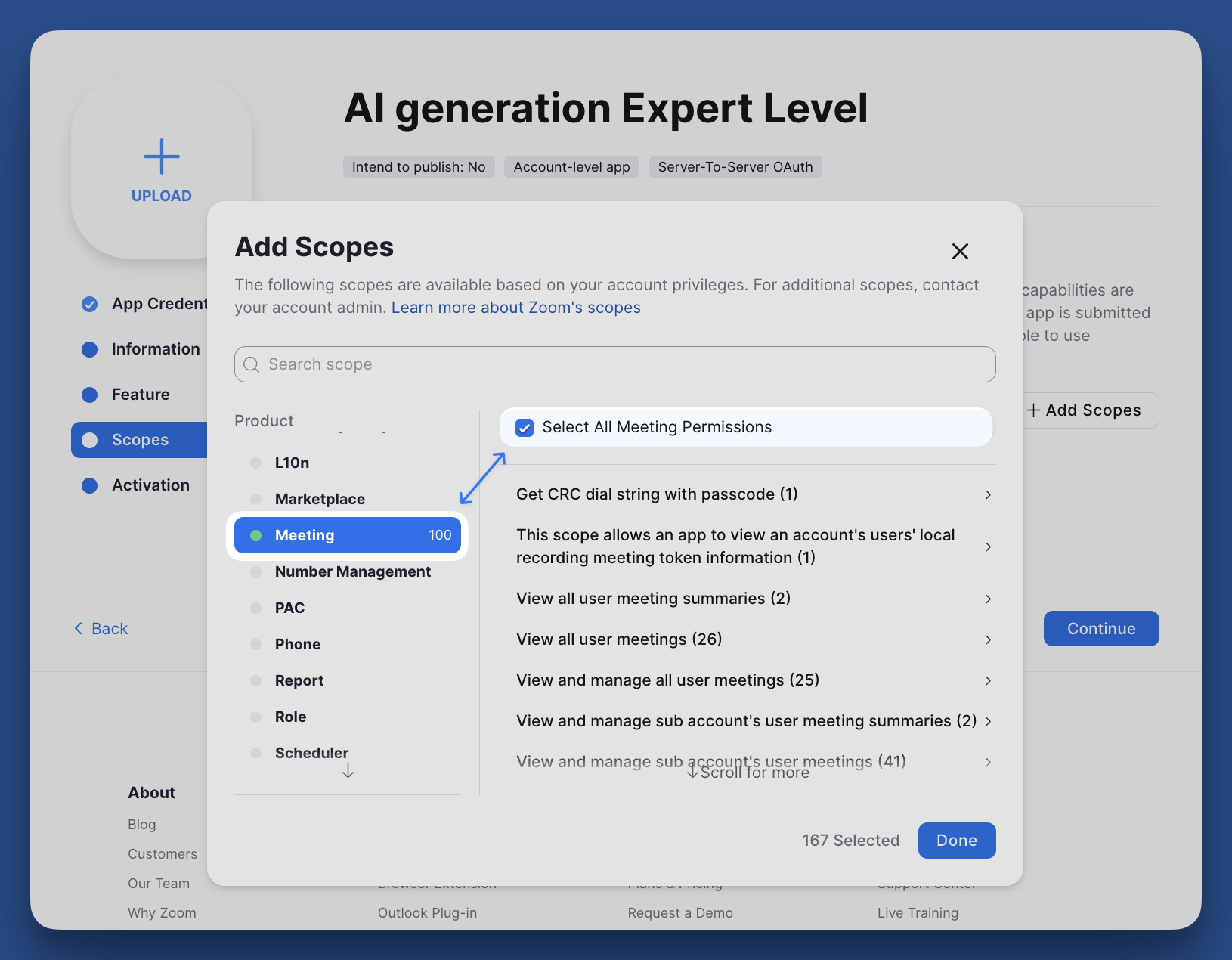The height and width of the screenshot is (960, 1232).
Task: Click the Back arrow icon
Action: pyautogui.click(x=78, y=628)
